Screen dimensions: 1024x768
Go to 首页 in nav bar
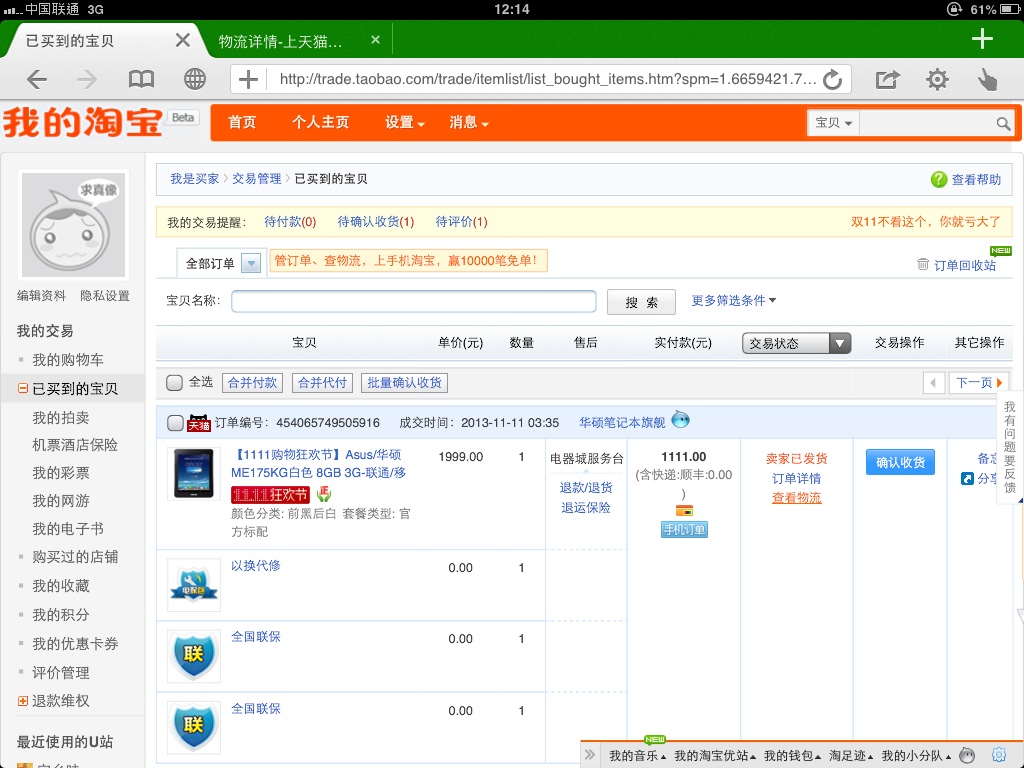click(x=242, y=123)
